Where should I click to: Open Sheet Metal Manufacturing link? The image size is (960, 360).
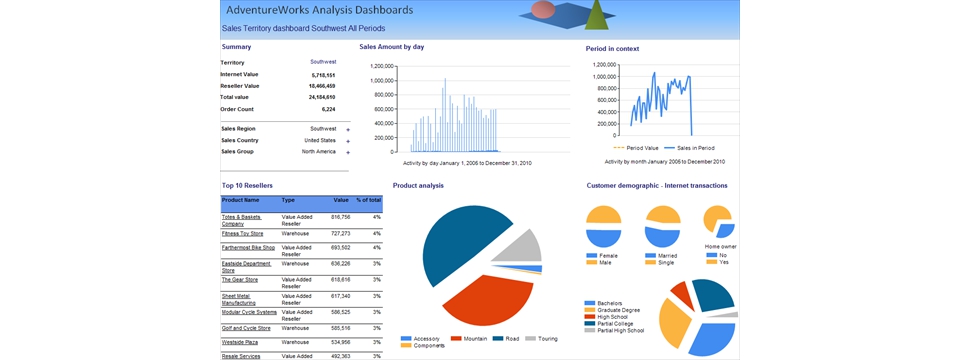(239, 299)
